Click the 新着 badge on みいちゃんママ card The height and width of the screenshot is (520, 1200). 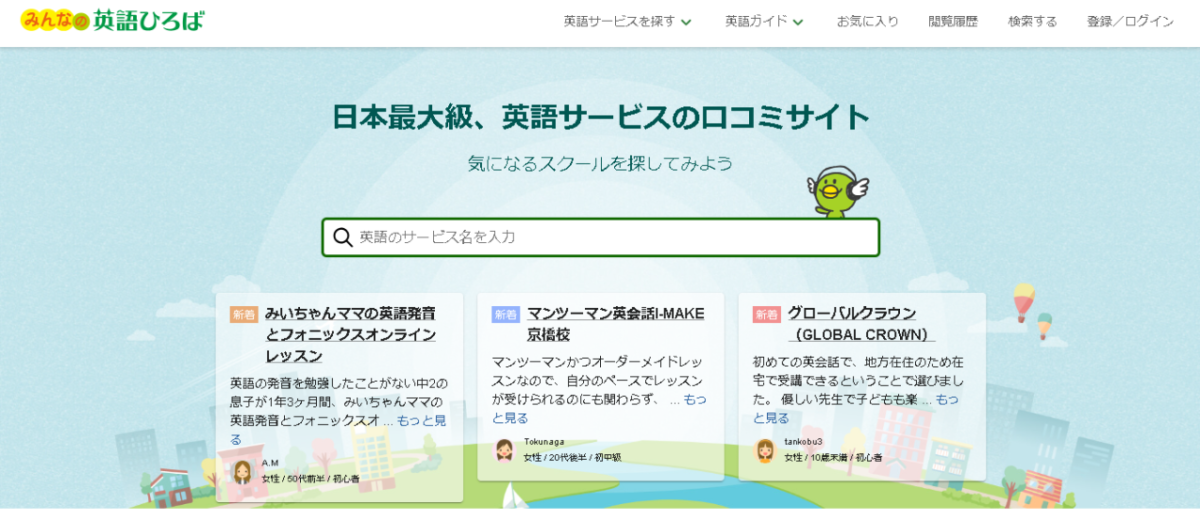coord(244,314)
